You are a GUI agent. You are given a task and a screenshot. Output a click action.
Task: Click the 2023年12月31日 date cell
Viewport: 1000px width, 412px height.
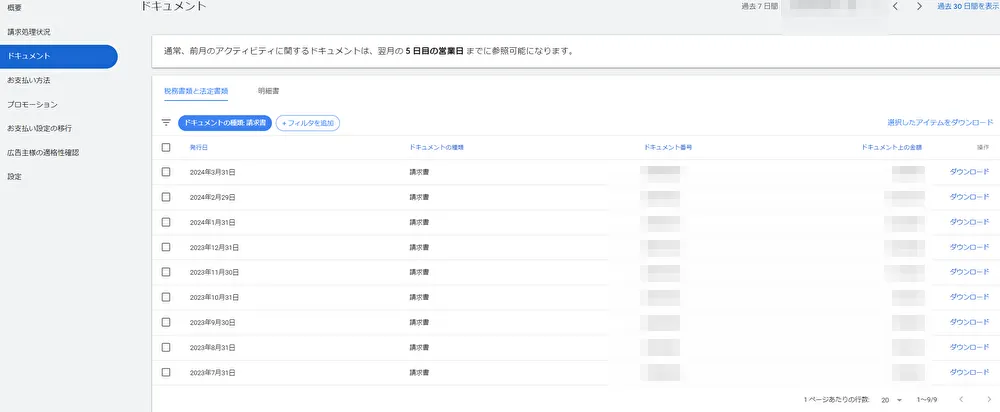(x=214, y=247)
